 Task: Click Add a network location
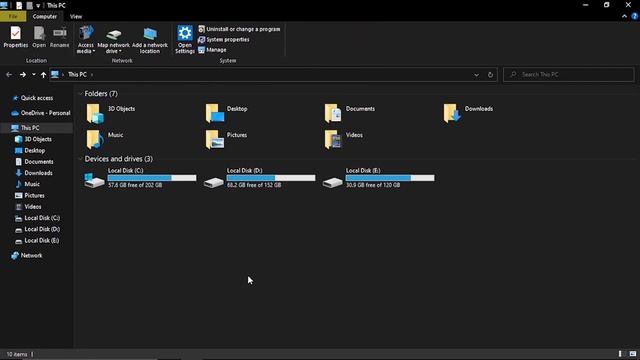click(x=150, y=40)
